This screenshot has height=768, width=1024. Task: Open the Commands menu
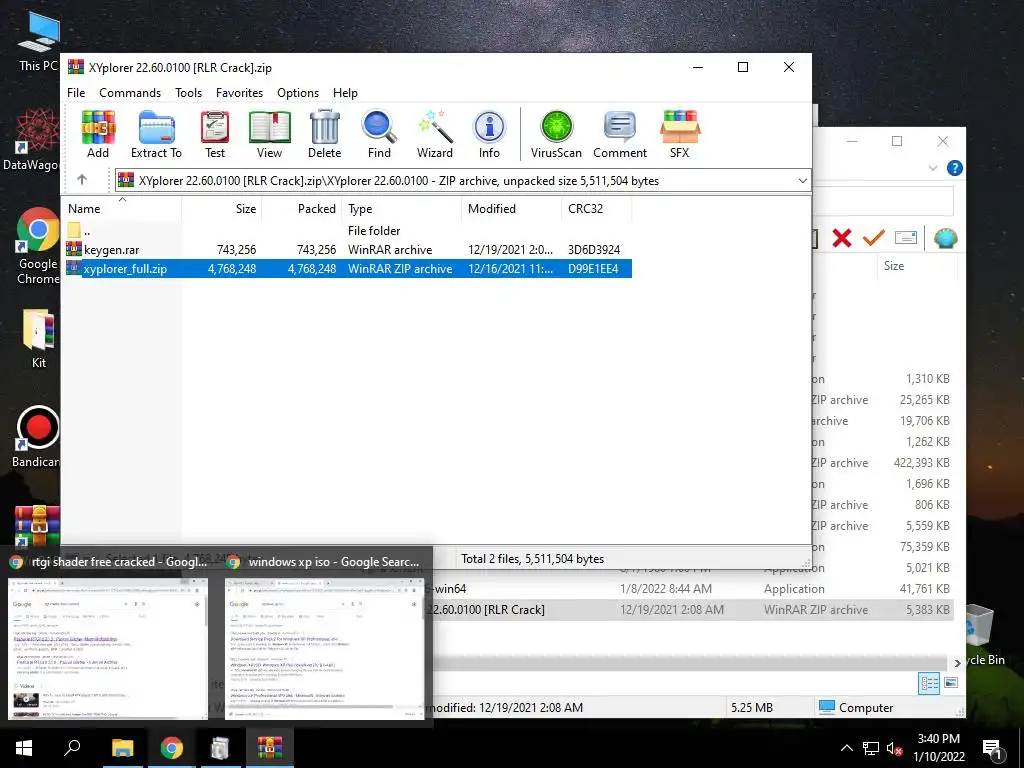pyautogui.click(x=130, y=93)
